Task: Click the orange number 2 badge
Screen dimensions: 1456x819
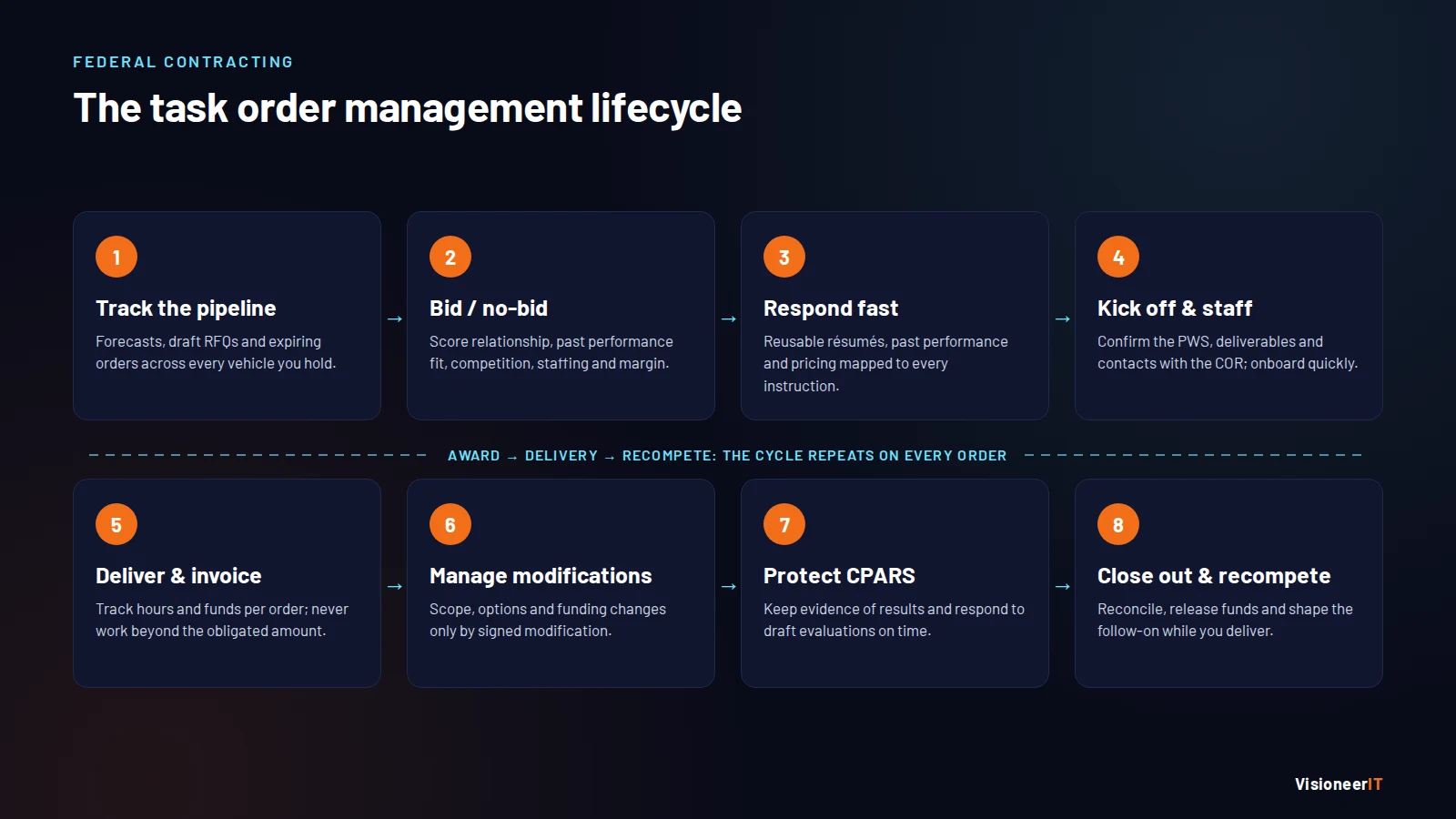Action: (x=450, y=257)
